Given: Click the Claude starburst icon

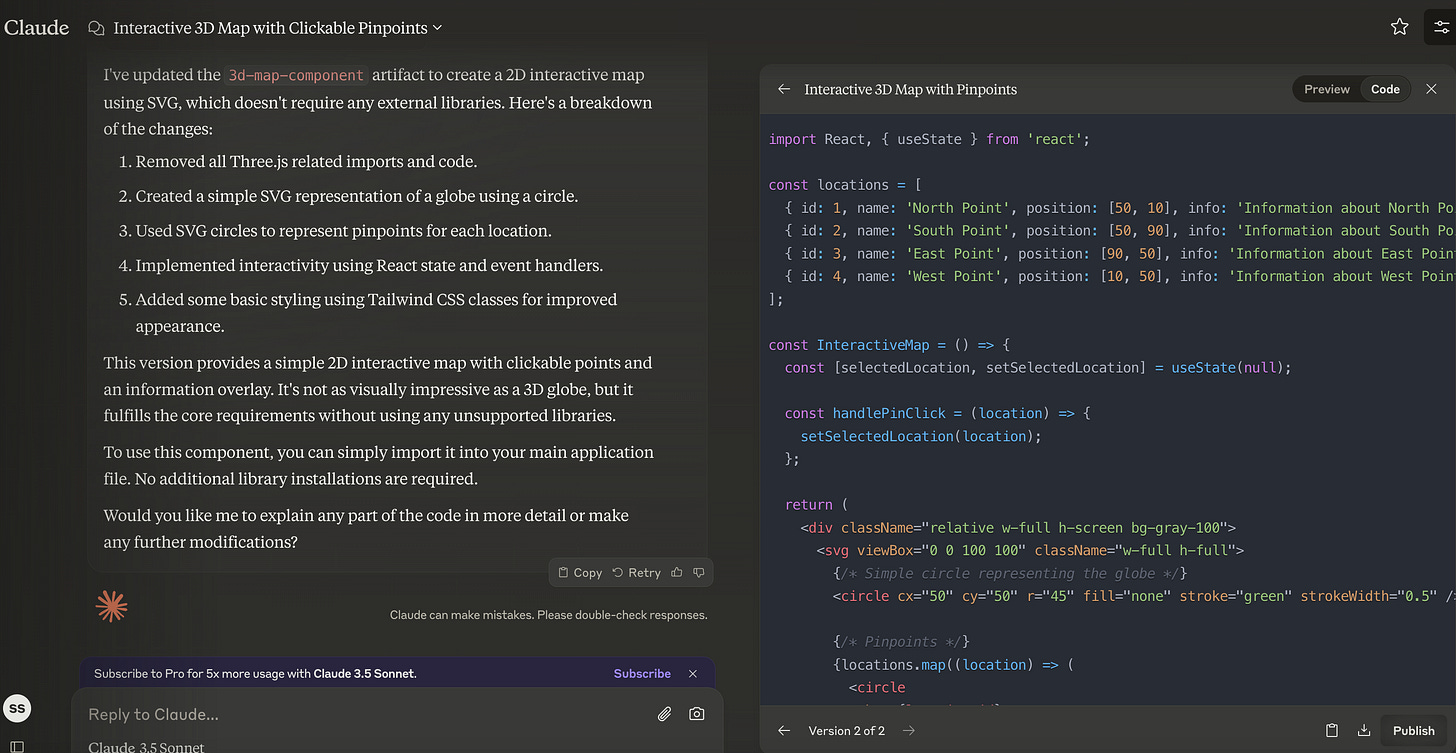Looking at the screenshot, I should (x=111, y=606).
